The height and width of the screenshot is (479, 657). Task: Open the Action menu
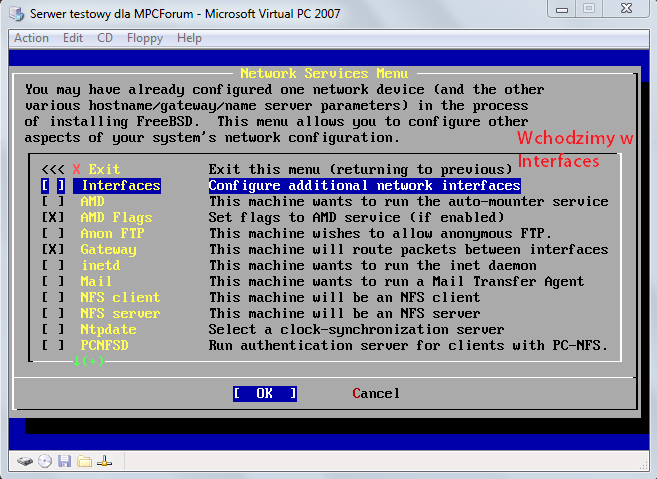[31, 38]
